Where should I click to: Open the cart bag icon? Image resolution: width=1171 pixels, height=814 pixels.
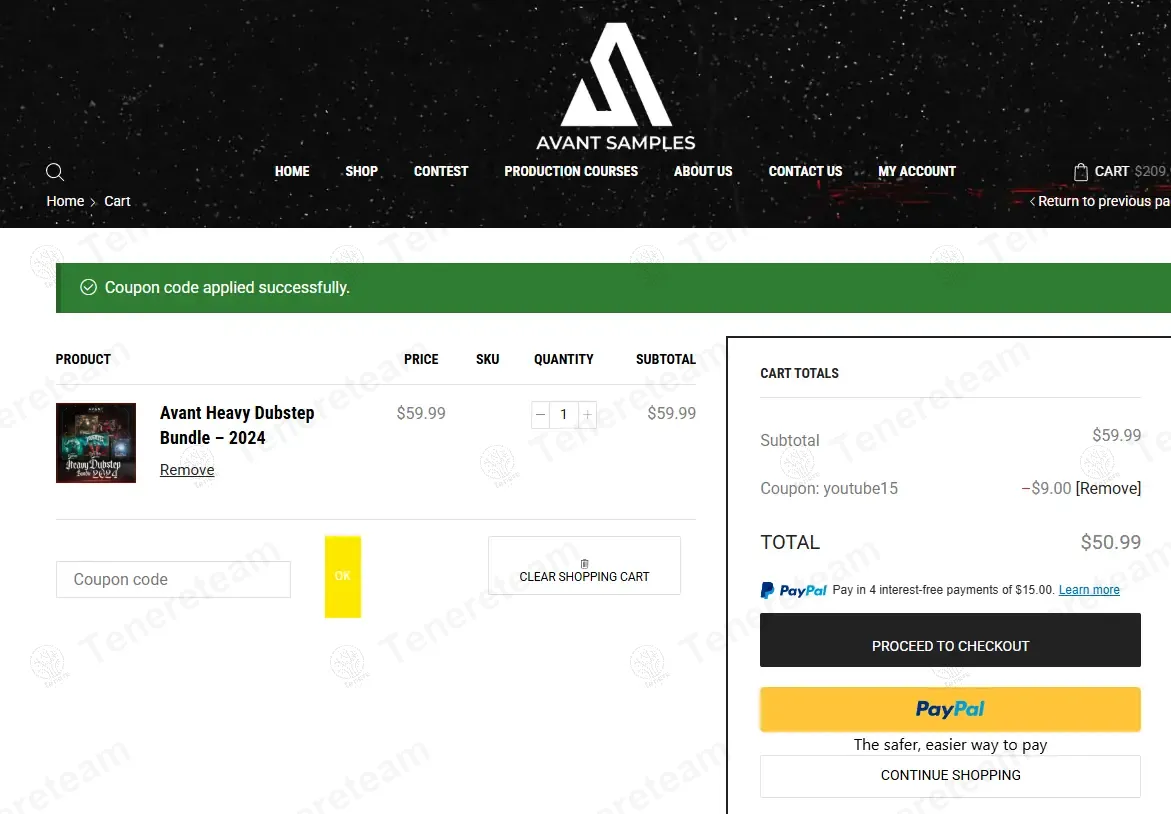click(x=1081, y=172)
